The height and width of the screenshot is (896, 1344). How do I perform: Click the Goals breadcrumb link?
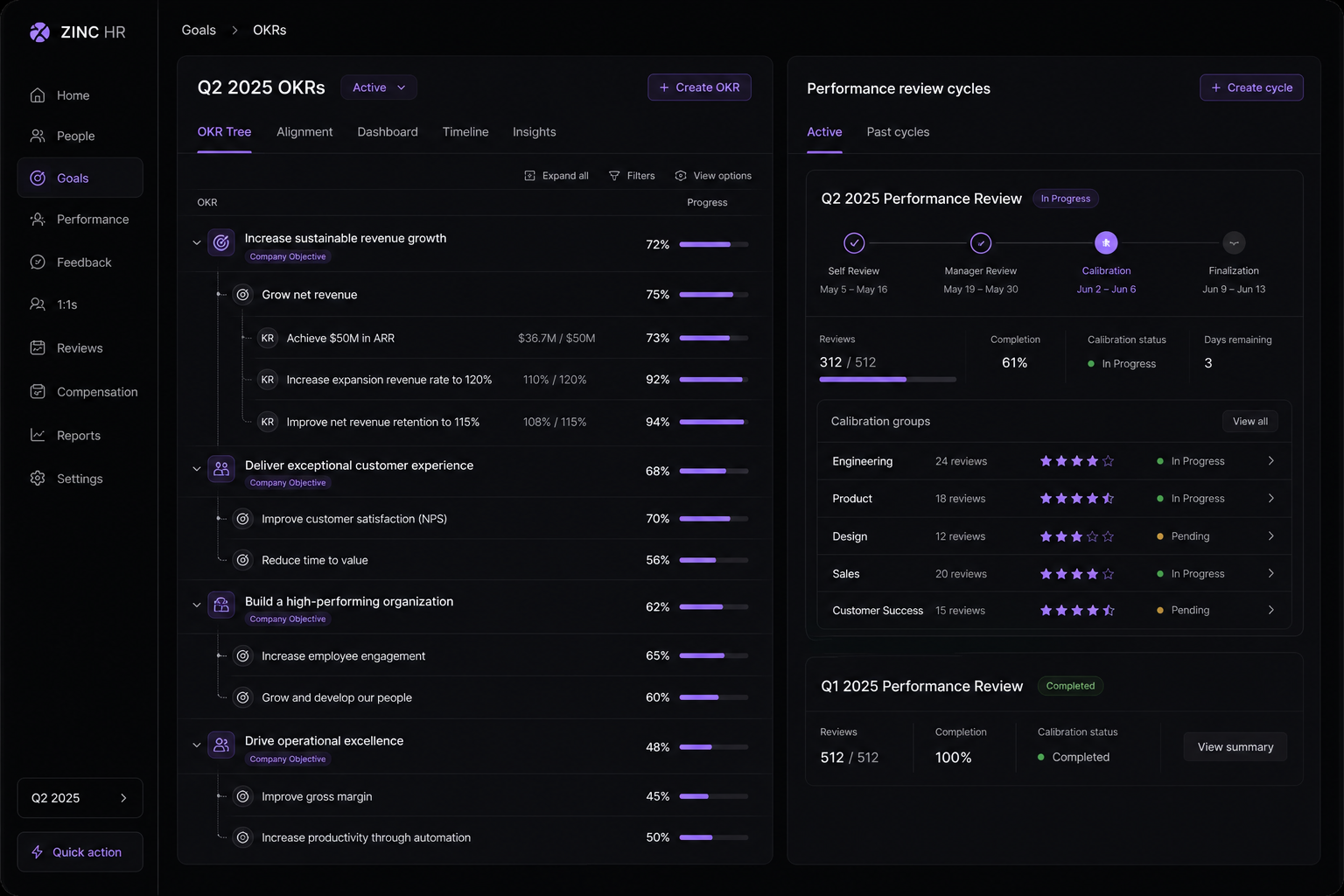[199, 30]
